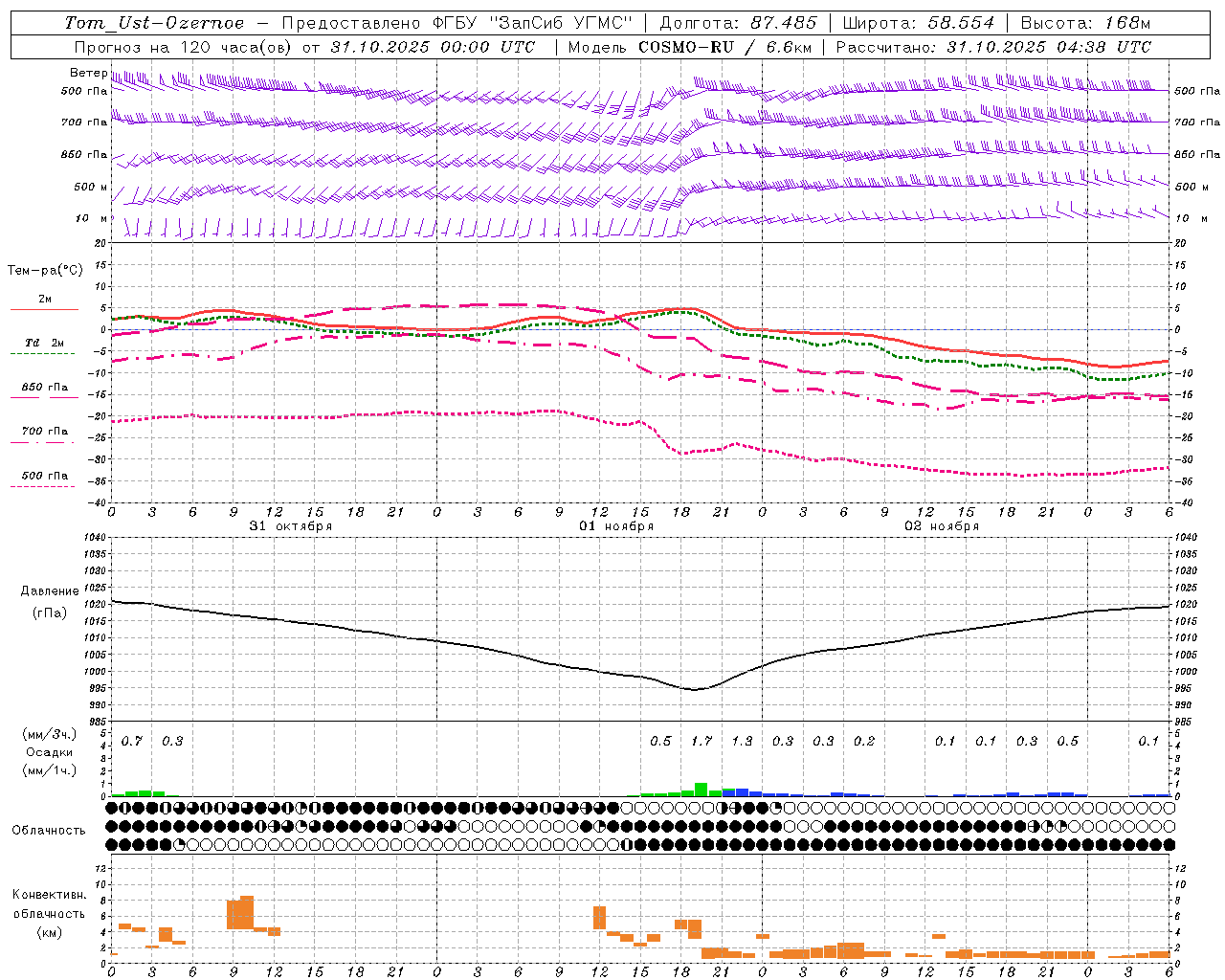The height and width of the screenshot is (980, 1225).
Task: Click the 3-hour precipitation value 1.7
Action: (x=702, y=742)
